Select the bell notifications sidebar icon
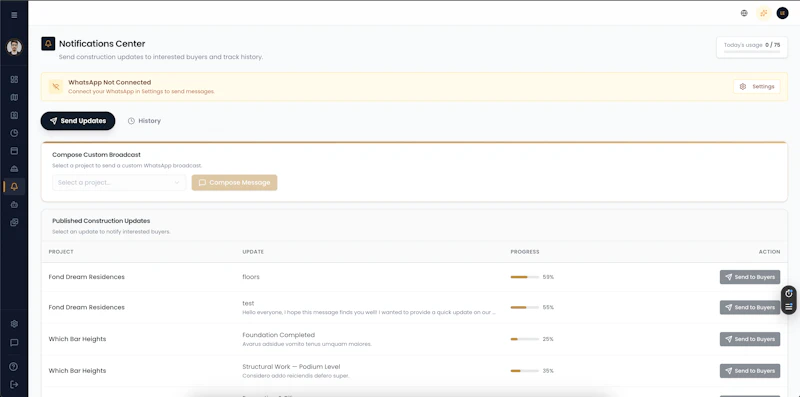Image resolution: width=800 pixels, height=397 pixels. (x=14, y=187)
